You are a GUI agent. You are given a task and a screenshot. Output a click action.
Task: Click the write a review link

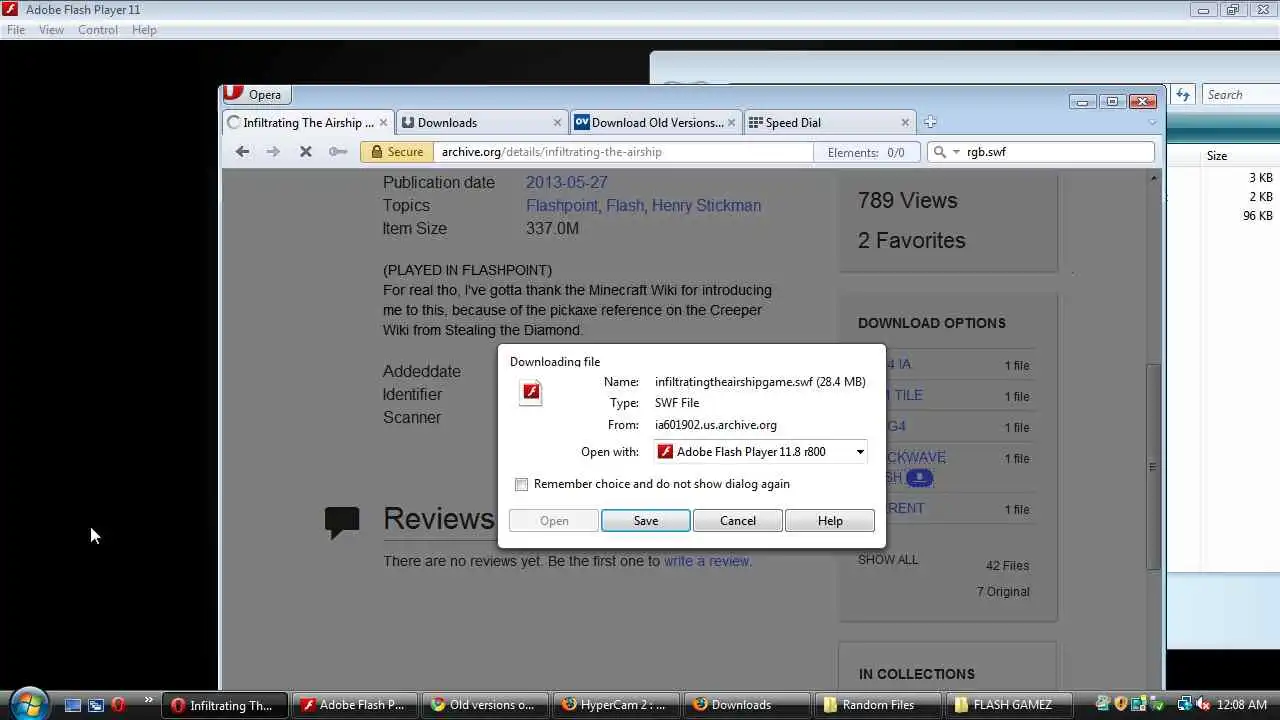(x=707, y=561)
